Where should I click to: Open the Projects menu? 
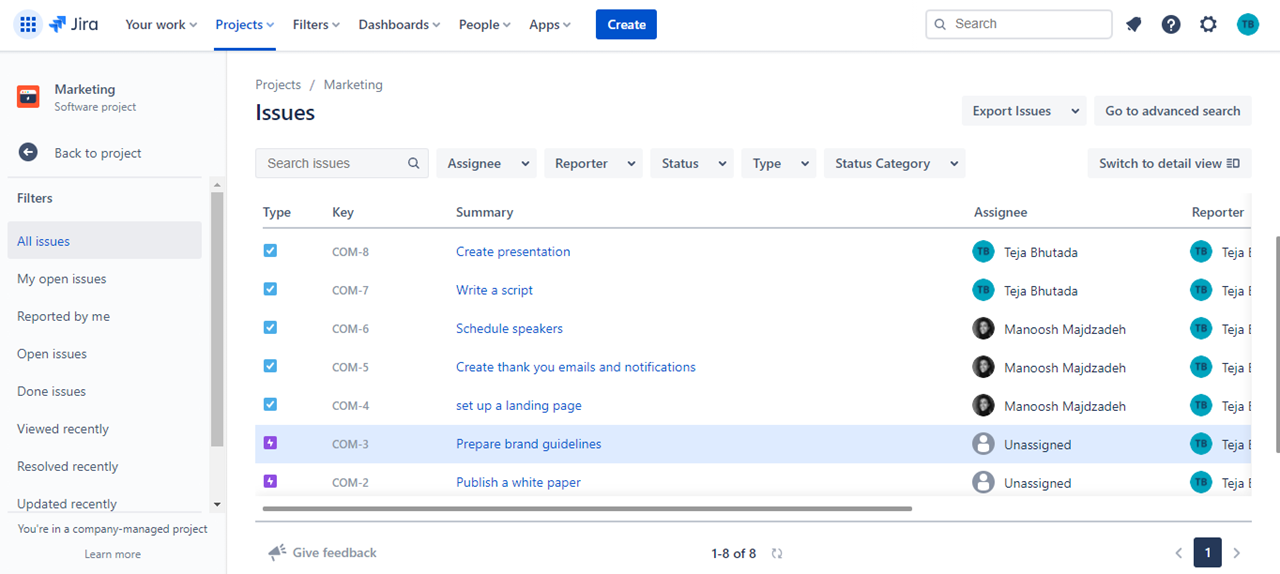(245, 24)
